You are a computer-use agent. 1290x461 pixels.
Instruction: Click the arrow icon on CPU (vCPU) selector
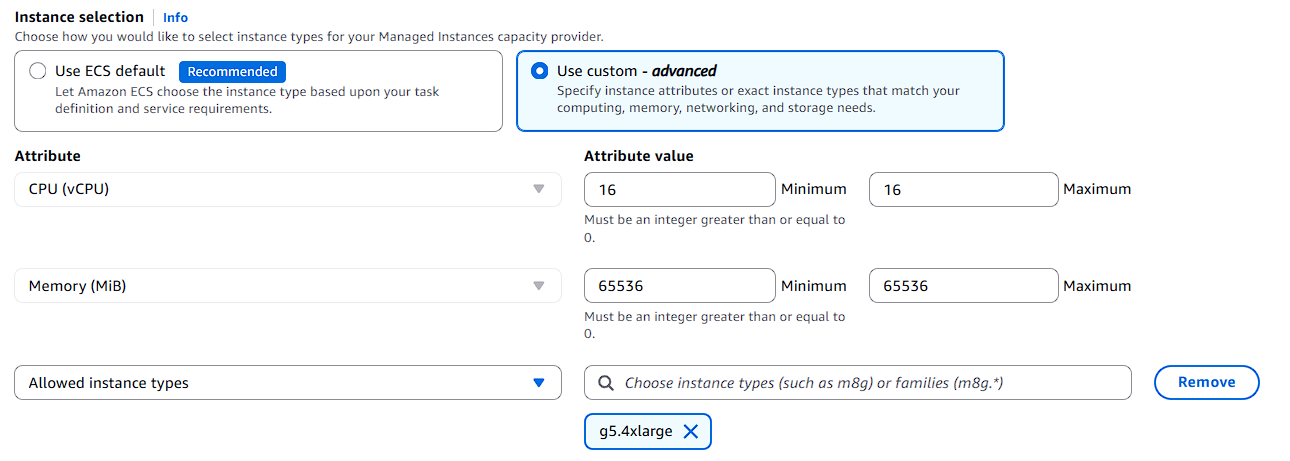[x=539, y=189]
